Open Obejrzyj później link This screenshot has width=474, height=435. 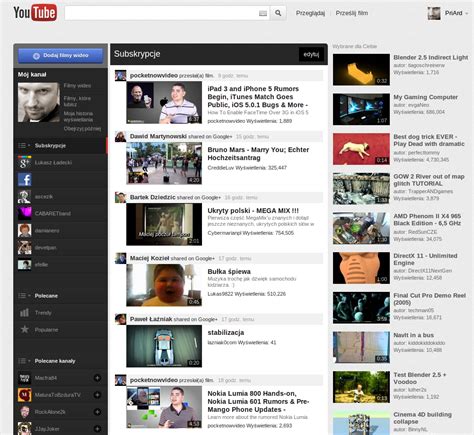82,129
